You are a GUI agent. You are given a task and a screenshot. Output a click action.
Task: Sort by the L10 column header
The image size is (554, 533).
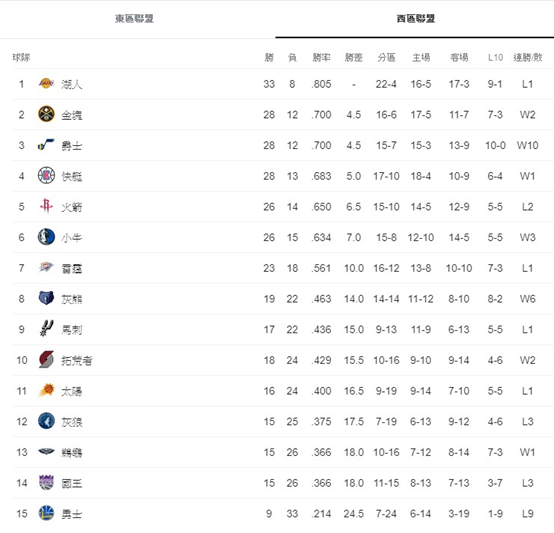coord(495,57)
